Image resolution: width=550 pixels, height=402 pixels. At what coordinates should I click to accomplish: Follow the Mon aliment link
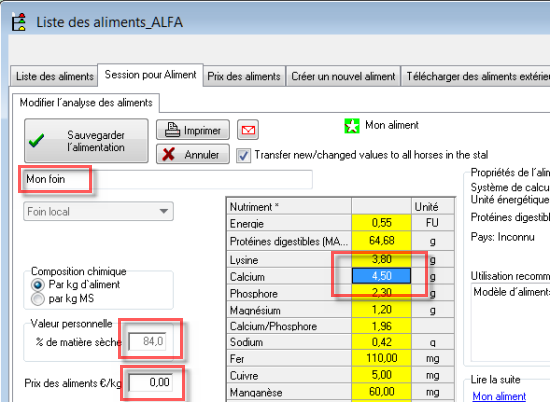point(499,396)
